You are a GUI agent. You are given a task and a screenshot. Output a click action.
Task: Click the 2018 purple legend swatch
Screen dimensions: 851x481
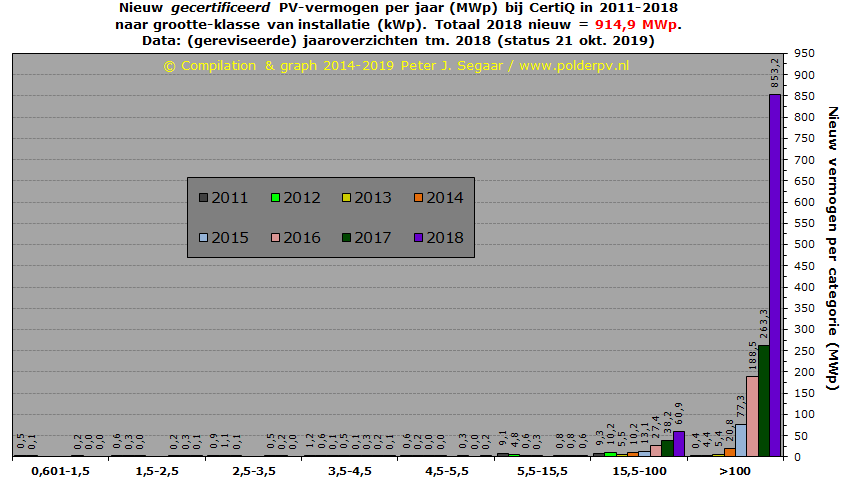418,238
